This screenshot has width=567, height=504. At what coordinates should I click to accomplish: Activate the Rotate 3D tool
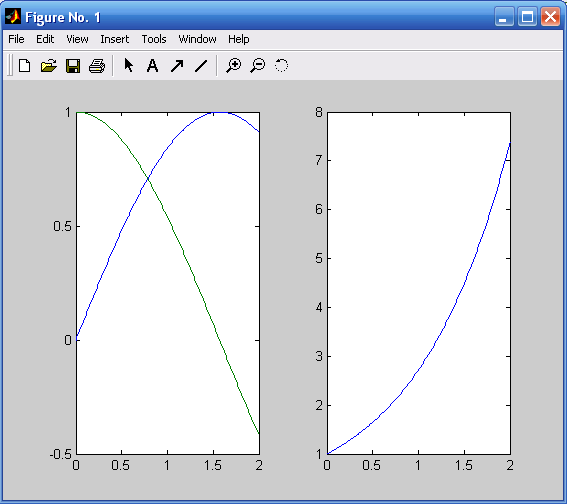(x=281, y=66)
